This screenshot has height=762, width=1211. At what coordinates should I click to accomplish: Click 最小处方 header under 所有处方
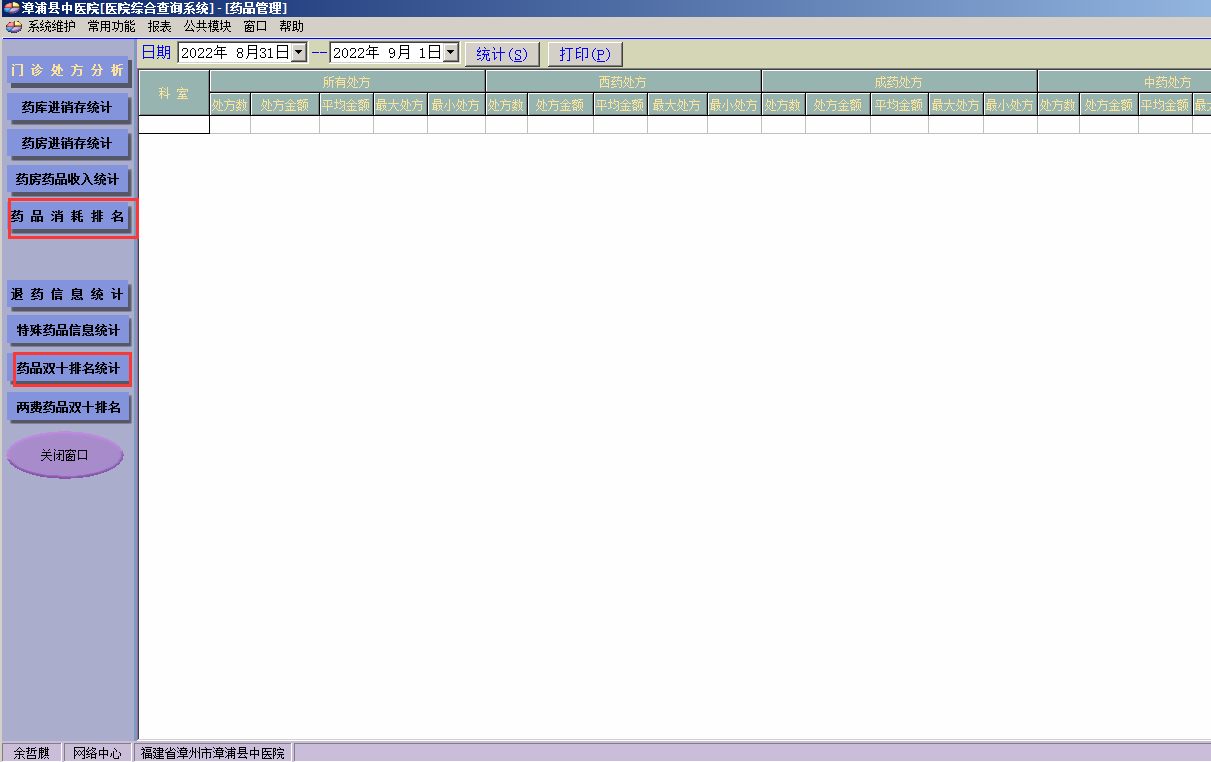(456, 104)
